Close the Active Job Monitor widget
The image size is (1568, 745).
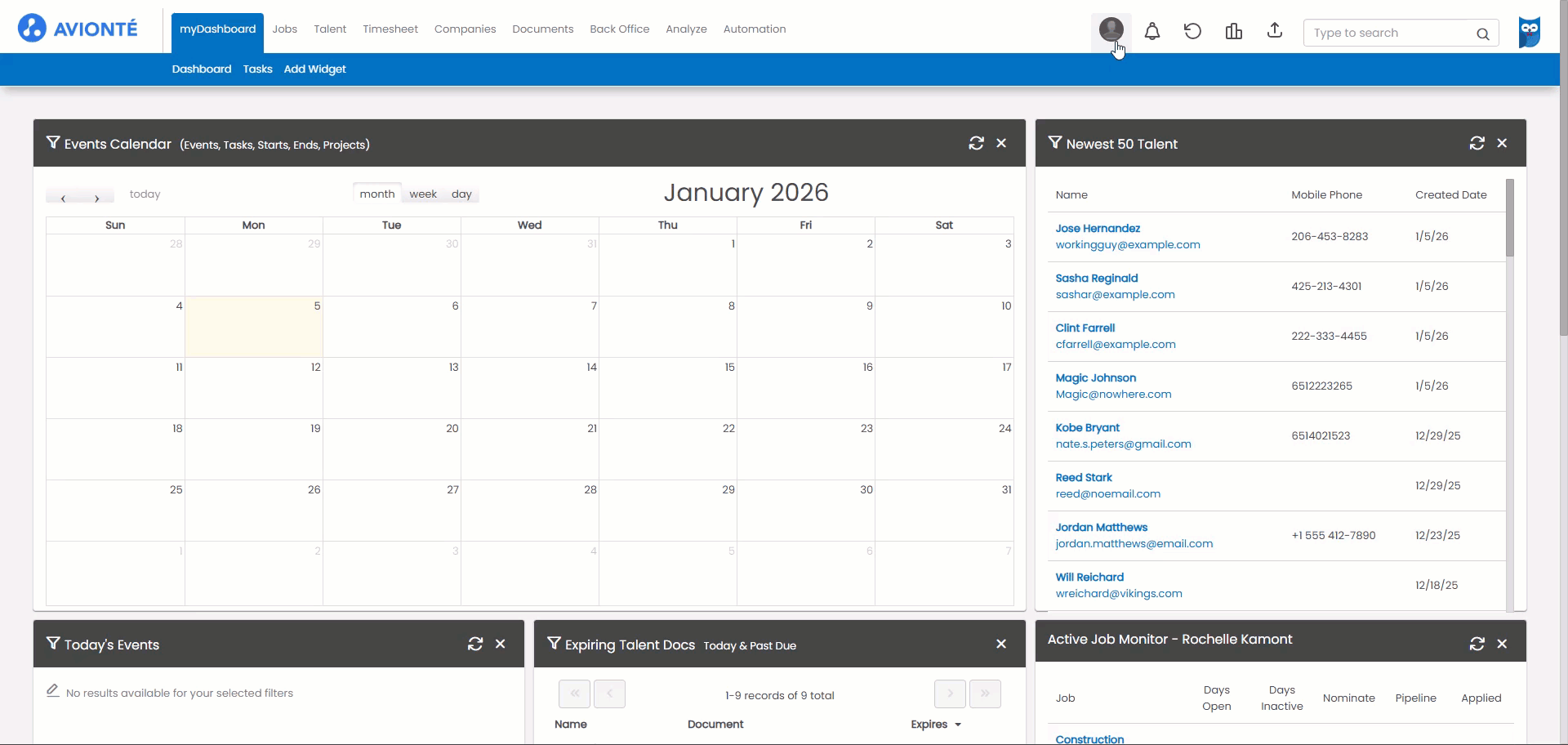(x=1502, y=644)
